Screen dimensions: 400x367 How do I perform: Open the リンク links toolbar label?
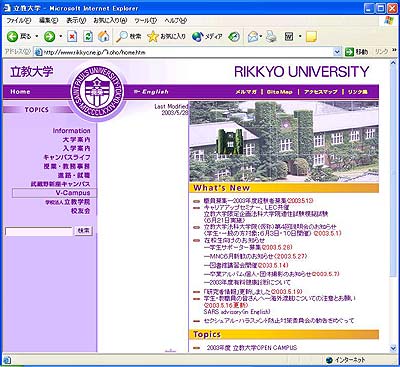click(x=381, y=52)
